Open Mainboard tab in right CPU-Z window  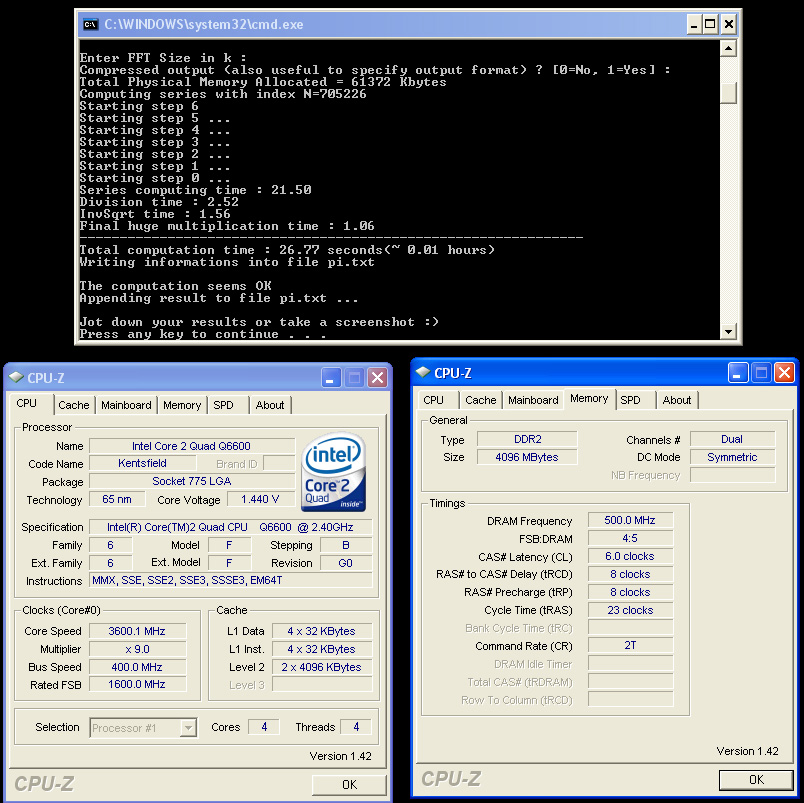(x=533, y=400)
